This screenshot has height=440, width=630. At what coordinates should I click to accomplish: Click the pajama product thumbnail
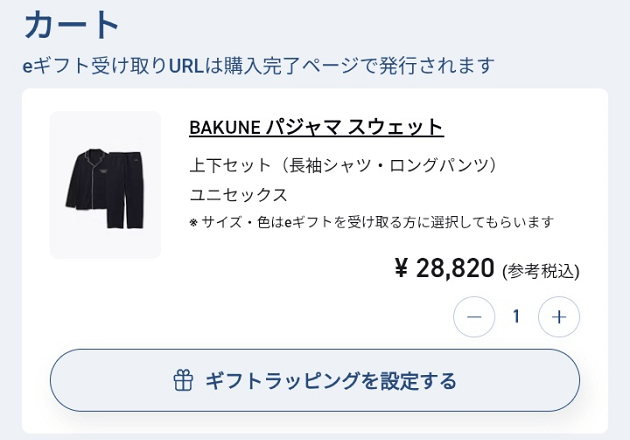coord(105,185)
